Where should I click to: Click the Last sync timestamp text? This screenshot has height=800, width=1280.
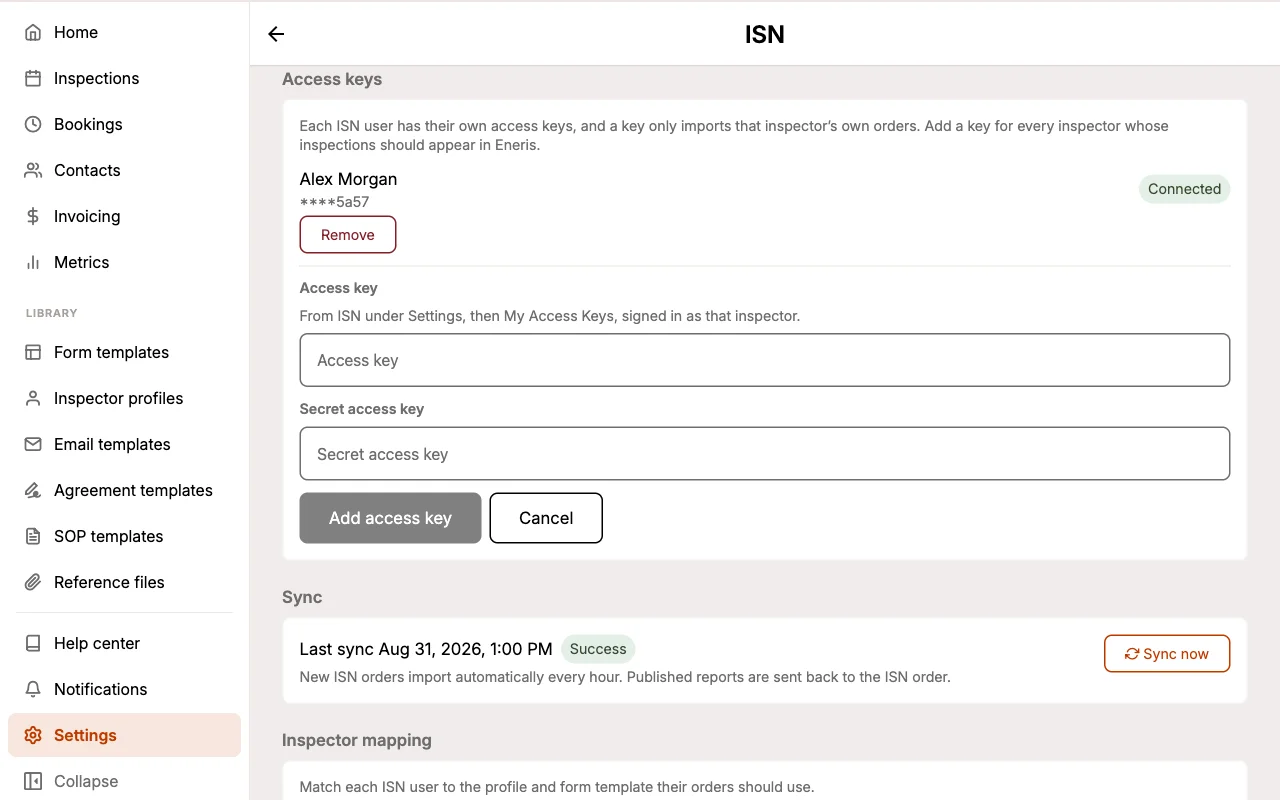(426, 649)
